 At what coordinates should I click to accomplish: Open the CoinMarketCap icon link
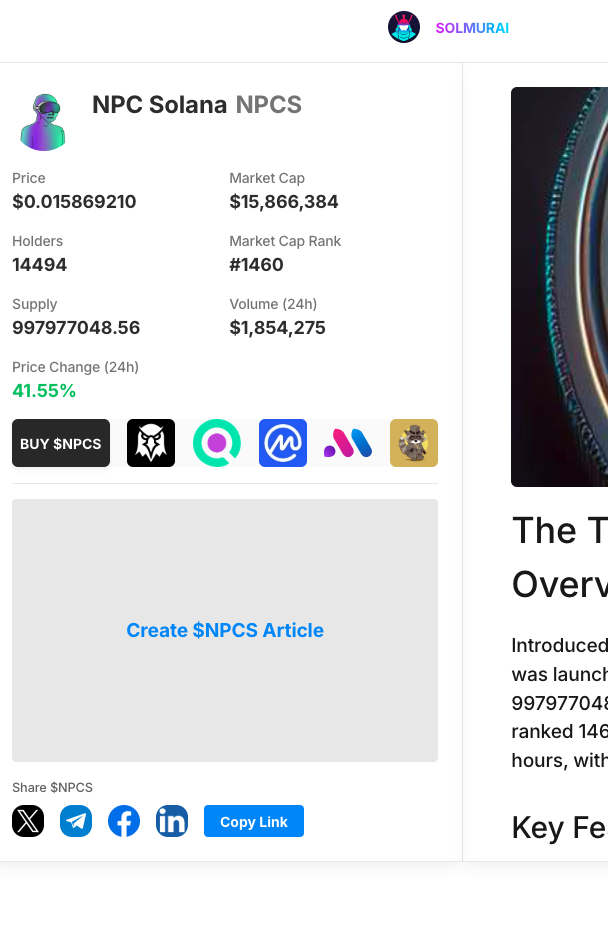pos(283,443)
